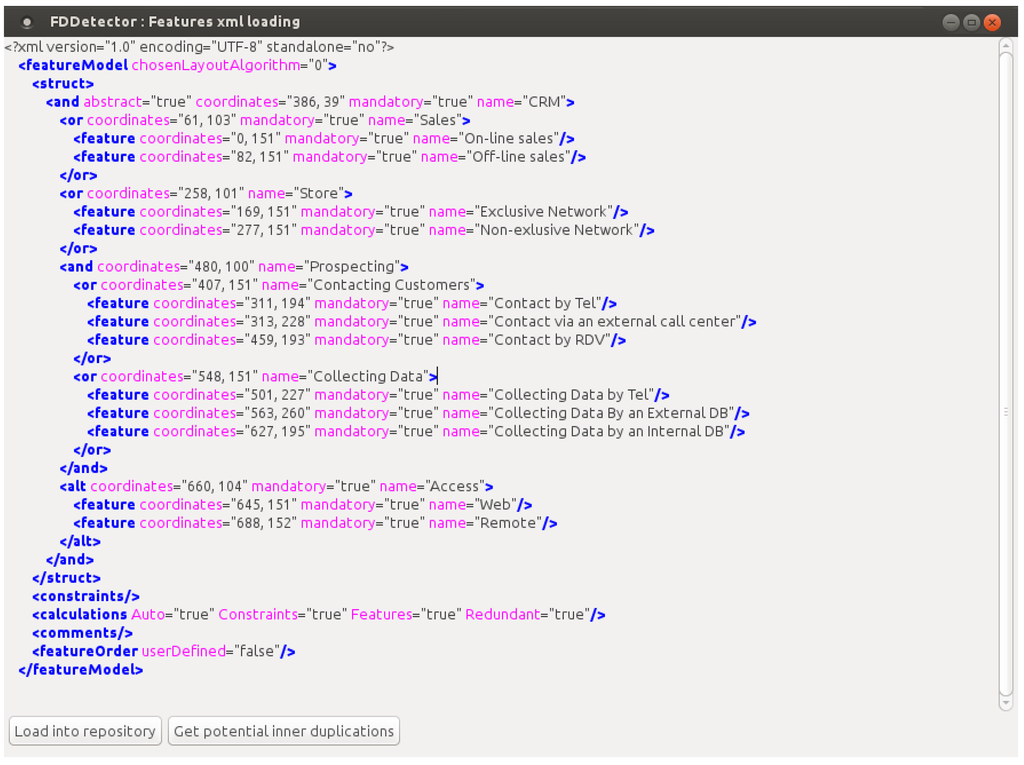
Task: Open window menu icon in title bar
Action: [27, 22]
